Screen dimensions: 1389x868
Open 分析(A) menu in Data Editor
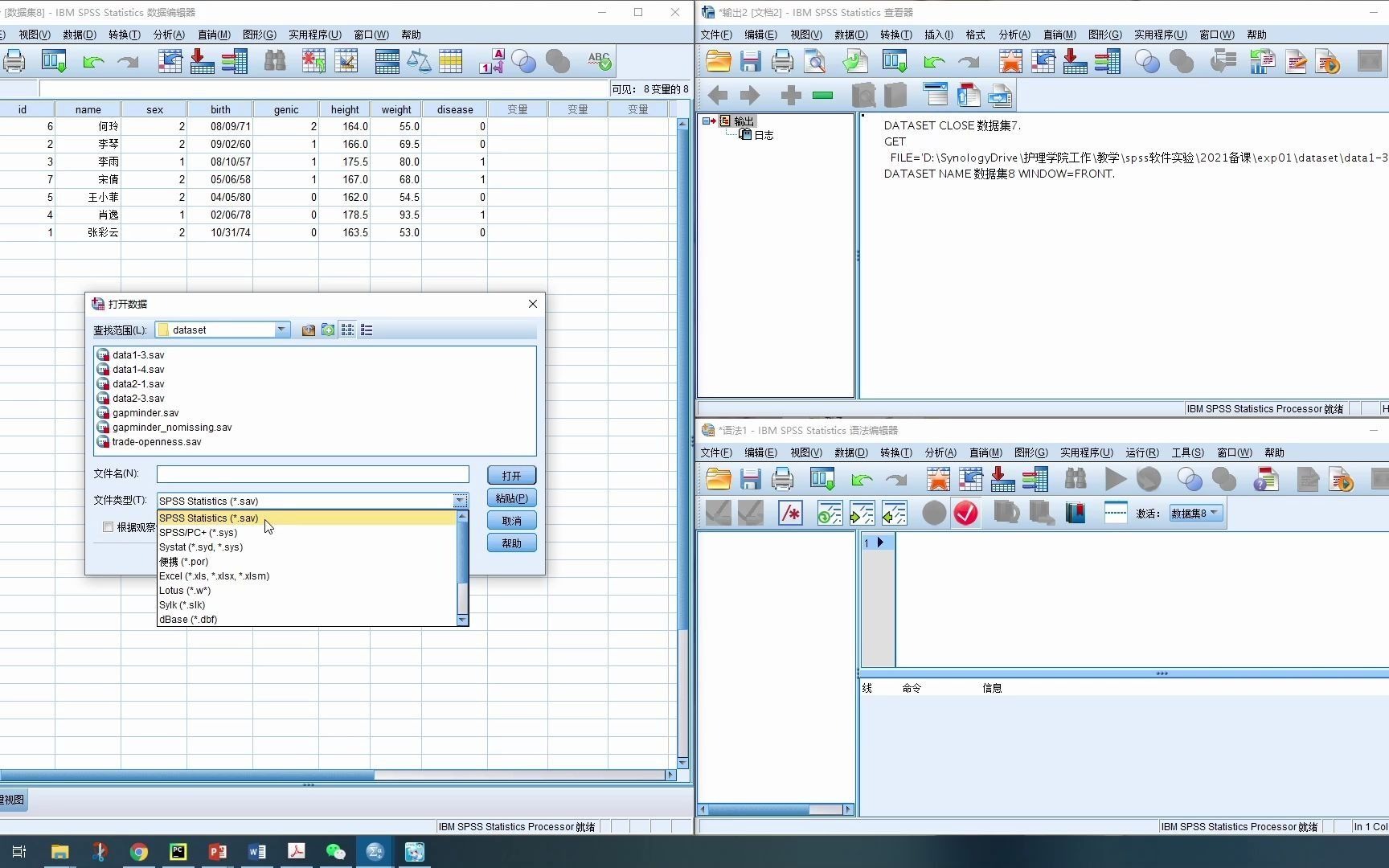169,35
